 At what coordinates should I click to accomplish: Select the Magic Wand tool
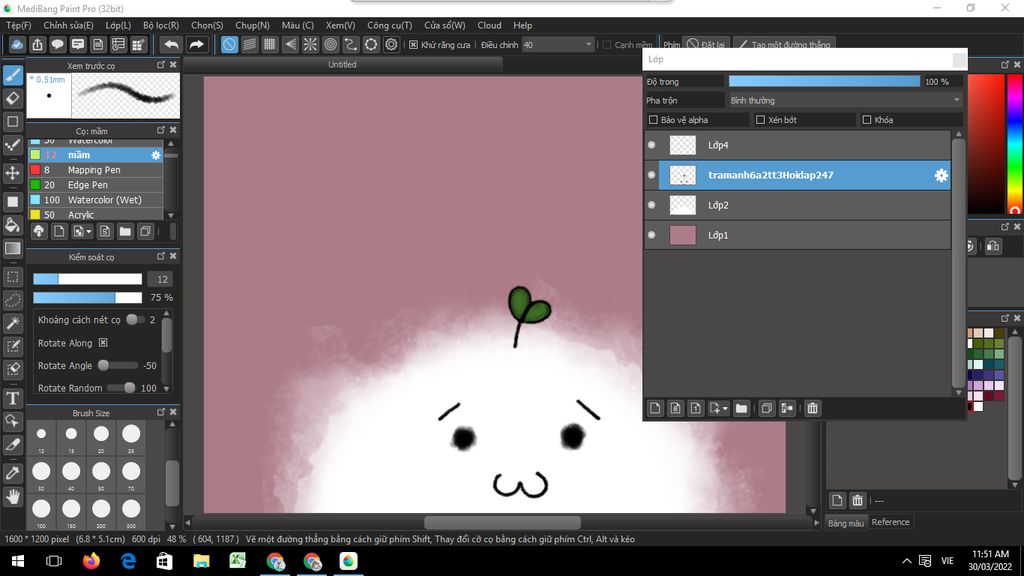[12, 323]
